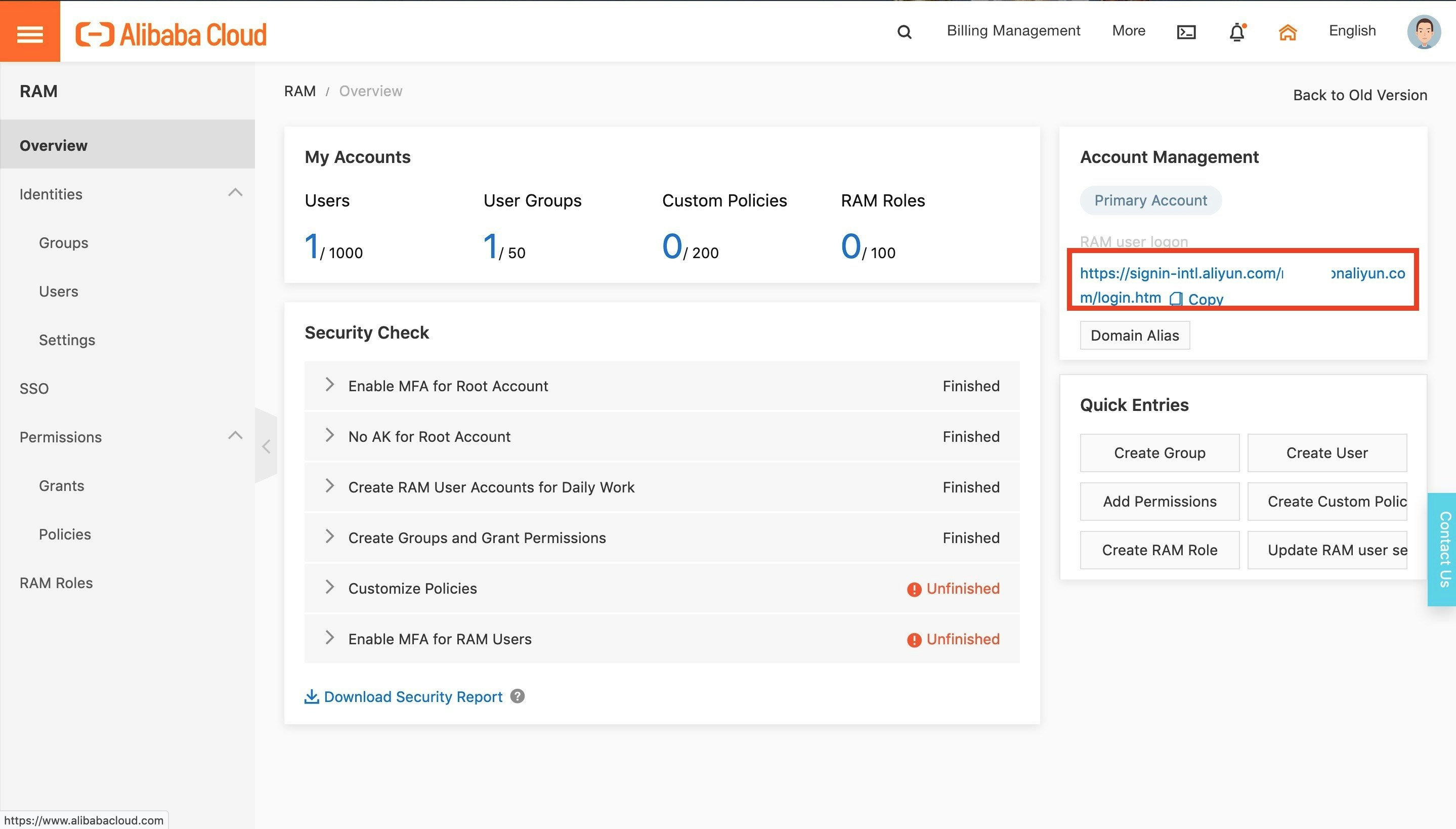
Task: Click Finished status of No AK for Root Account
Action: [x=971, y=436]
